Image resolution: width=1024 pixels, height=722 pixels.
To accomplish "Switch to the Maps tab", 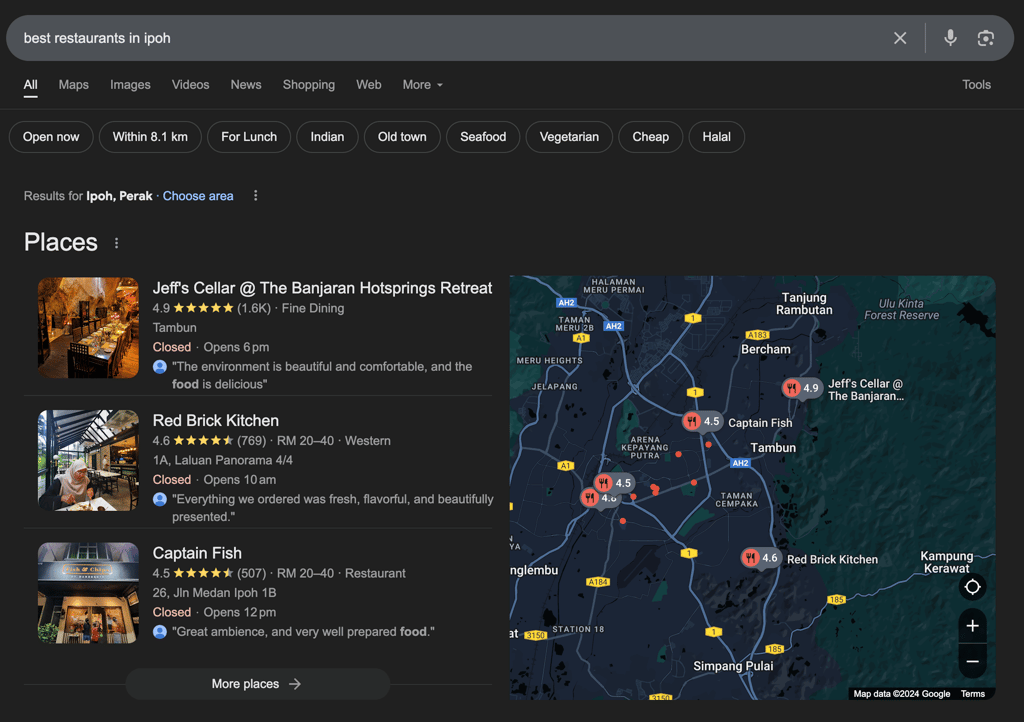I will tap(74, 85).
